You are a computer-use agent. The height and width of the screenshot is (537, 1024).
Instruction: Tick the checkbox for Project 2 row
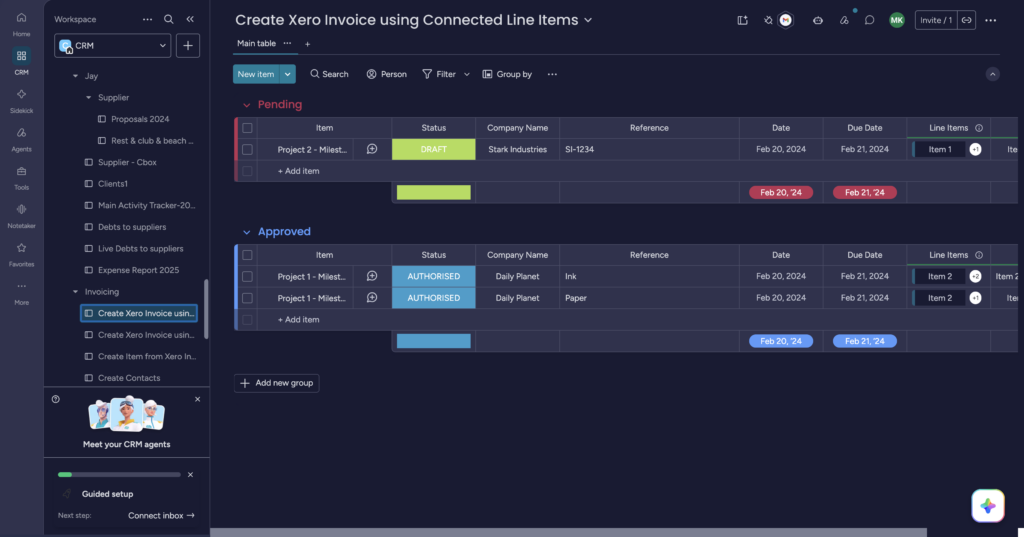[248, 149]
